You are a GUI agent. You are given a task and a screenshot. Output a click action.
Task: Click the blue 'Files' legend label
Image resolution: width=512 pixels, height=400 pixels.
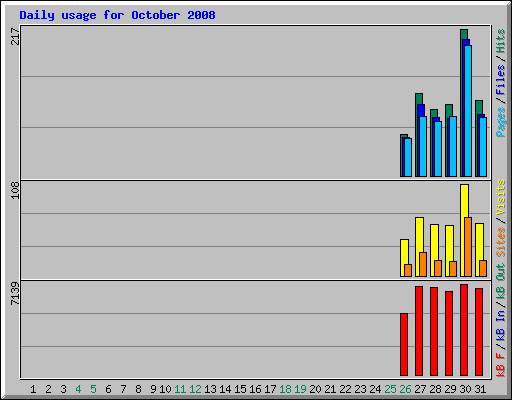coord(500,80)
